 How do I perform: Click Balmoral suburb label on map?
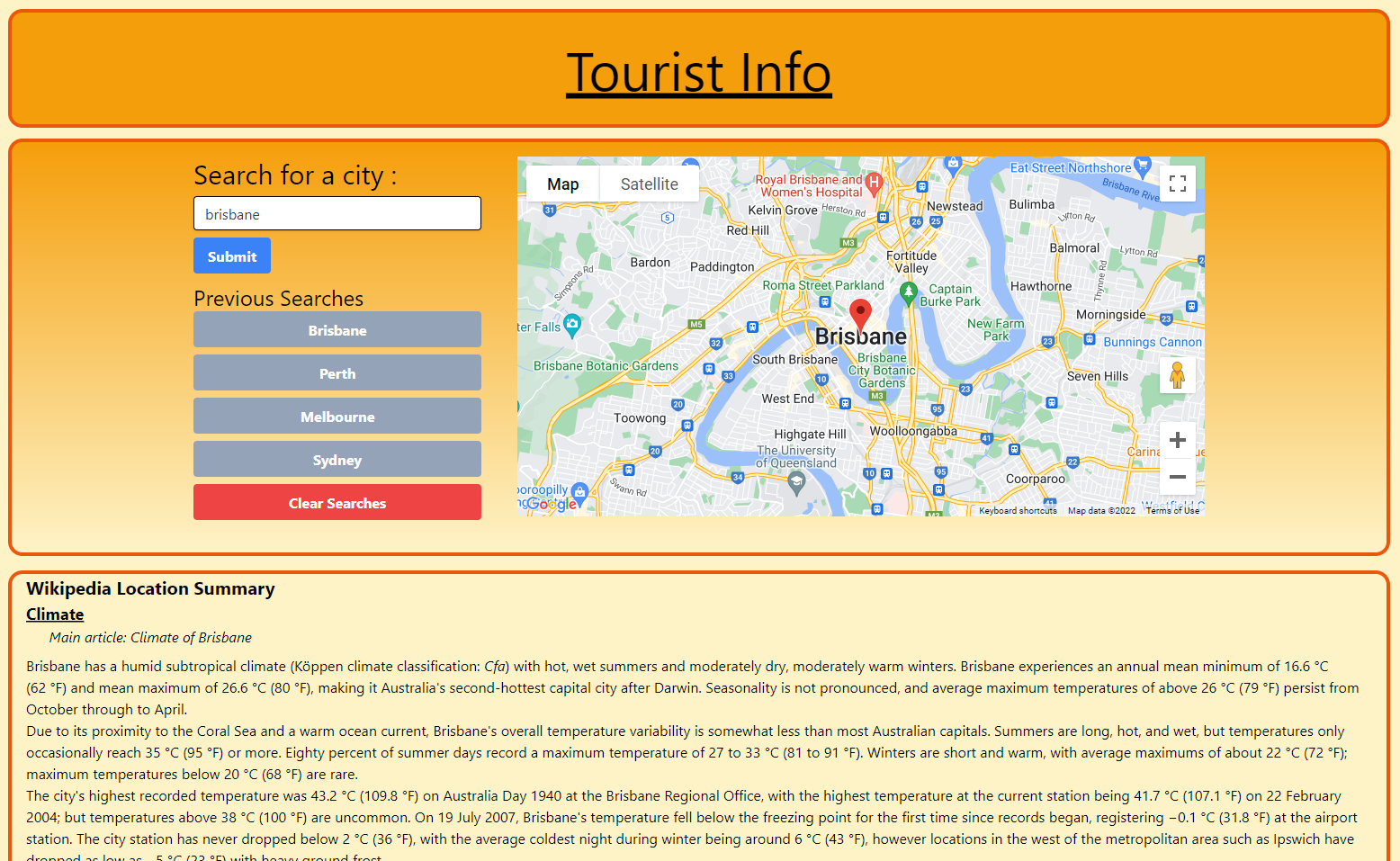(1074, 247)
